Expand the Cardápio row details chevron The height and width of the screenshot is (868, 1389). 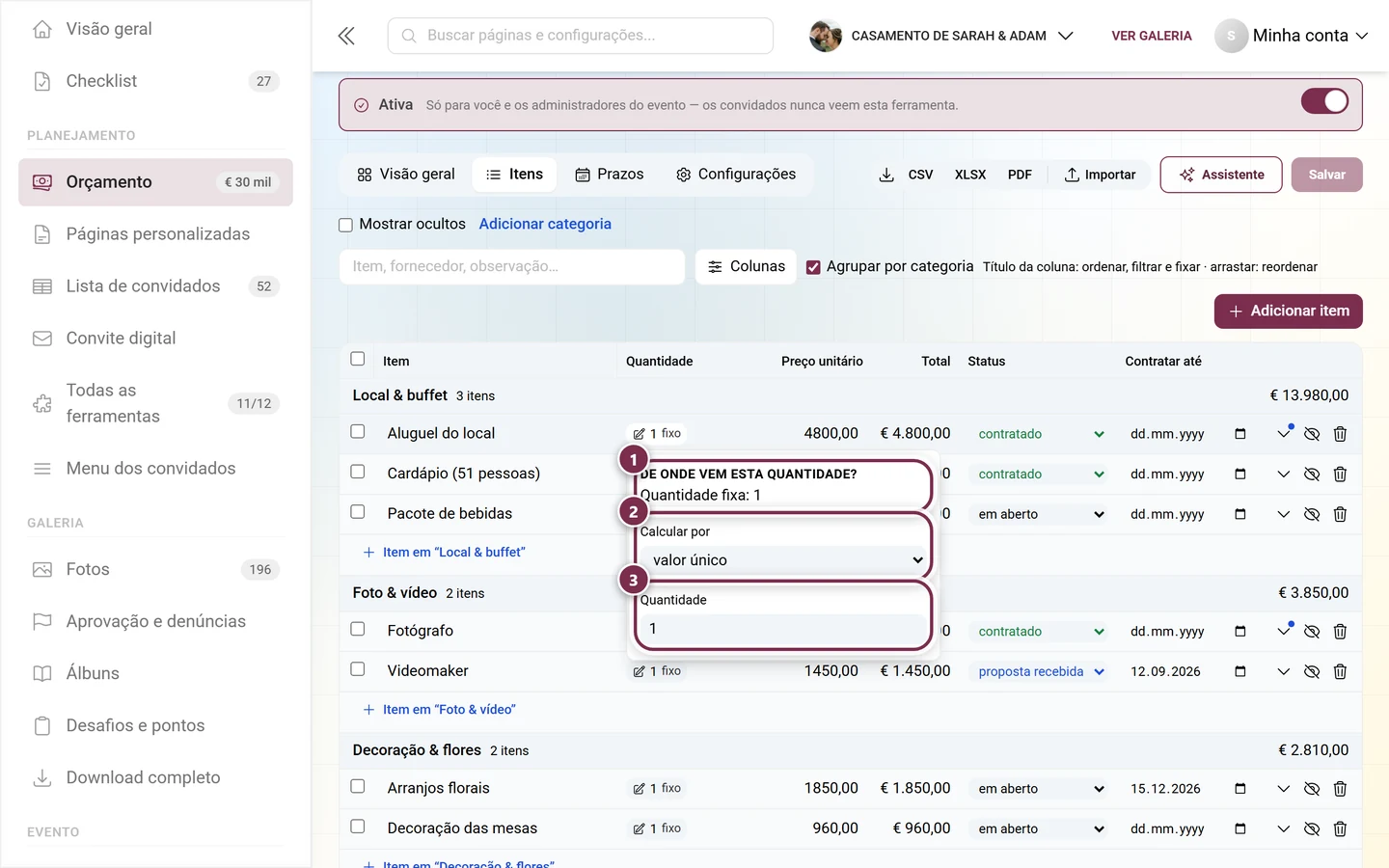click(x=1283, y=475)
